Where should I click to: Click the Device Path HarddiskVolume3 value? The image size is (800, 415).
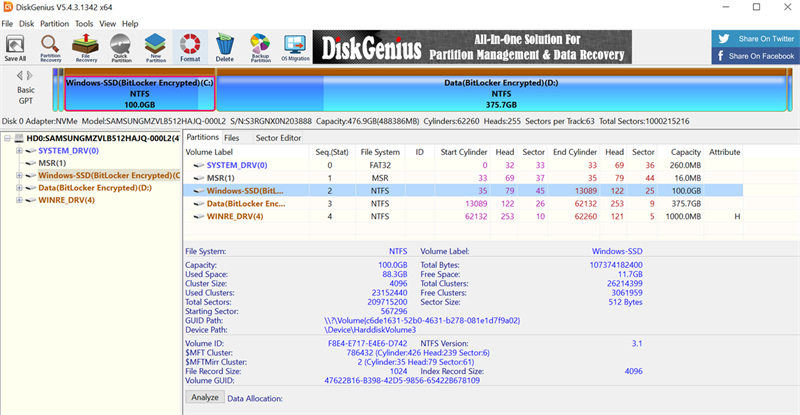(x=370, y=330)
